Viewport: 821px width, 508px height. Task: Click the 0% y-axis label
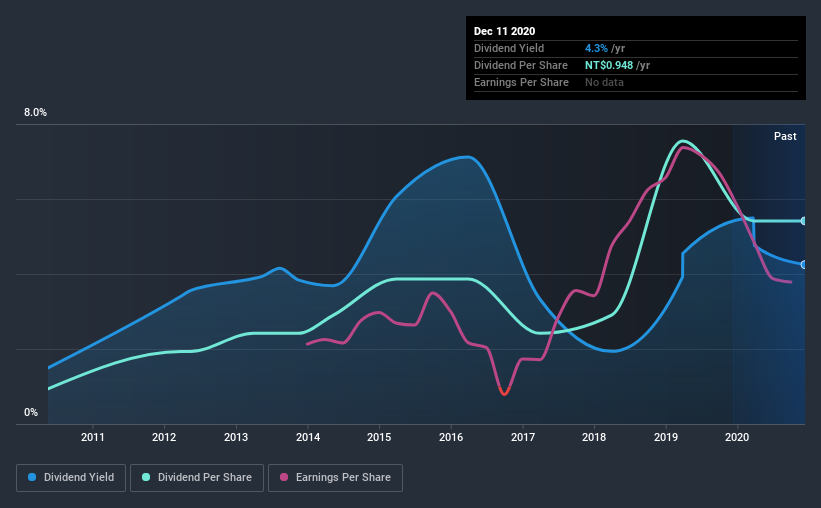click(31, 413)
